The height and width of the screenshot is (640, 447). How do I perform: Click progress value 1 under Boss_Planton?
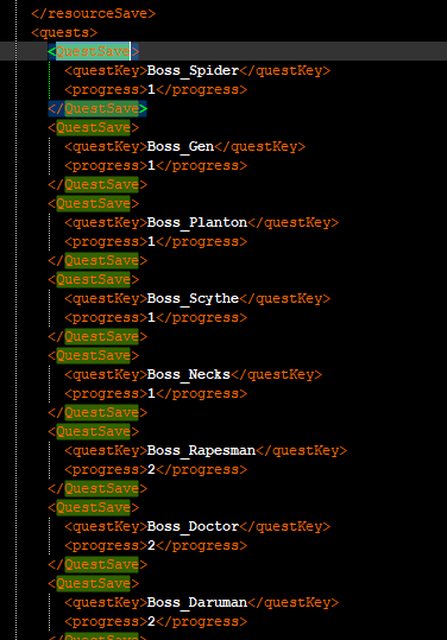151,241
